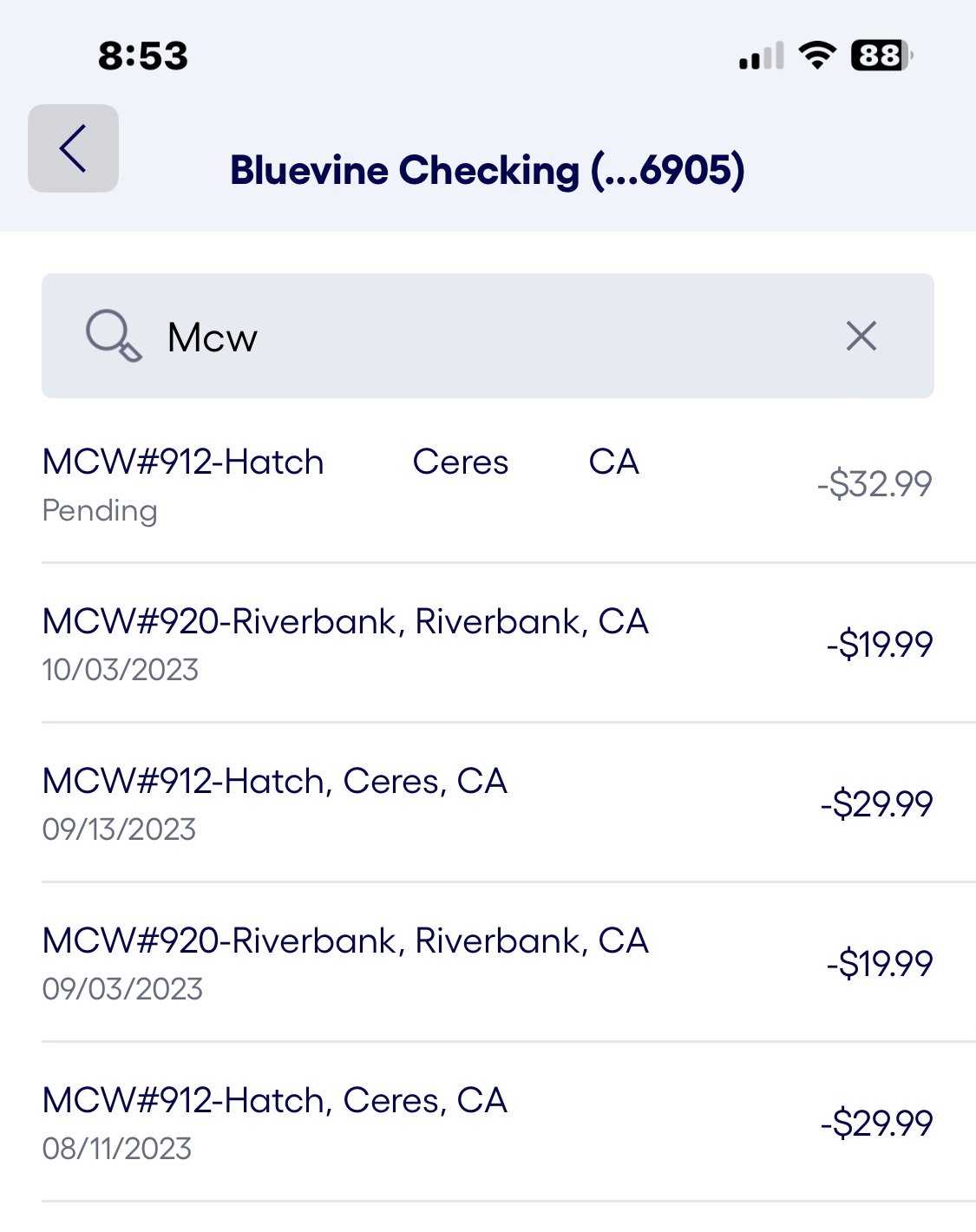Open the 09/13/2023 Hatch Ceres transaction
Image resolution: width=976 pixels, height=1232 pixels.
coord(488,803)
